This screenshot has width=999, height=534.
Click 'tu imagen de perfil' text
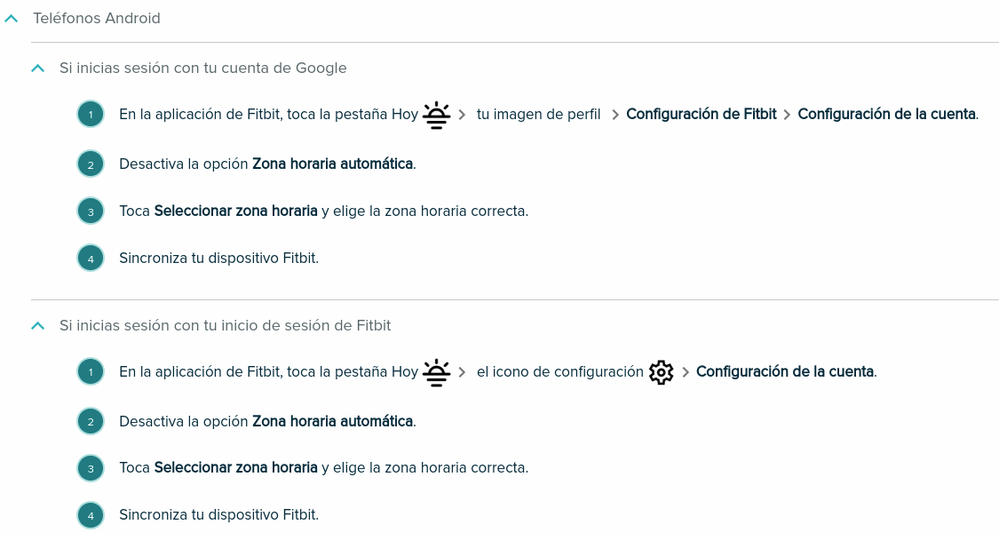[x=538, y=115]
